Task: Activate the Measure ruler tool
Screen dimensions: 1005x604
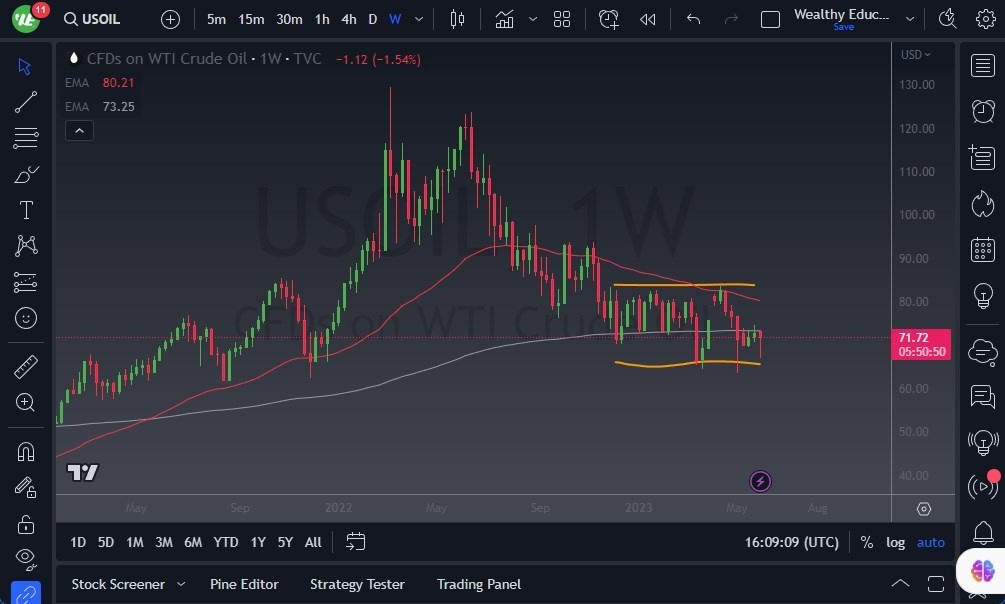Action: [25, 367]
